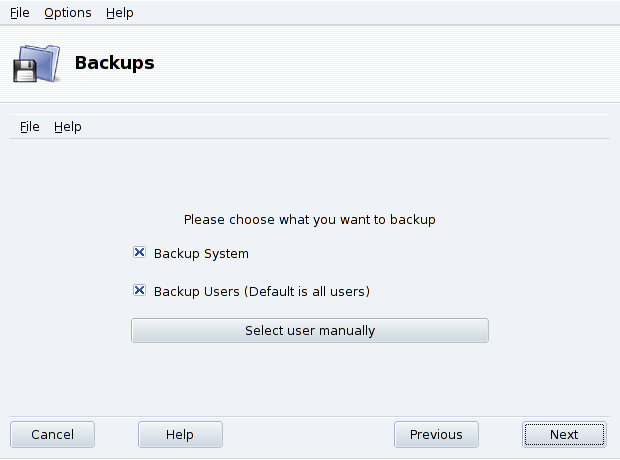Go back with the Previous button
The height and width of the screenshot is (460, 620).
coord(436,435)
